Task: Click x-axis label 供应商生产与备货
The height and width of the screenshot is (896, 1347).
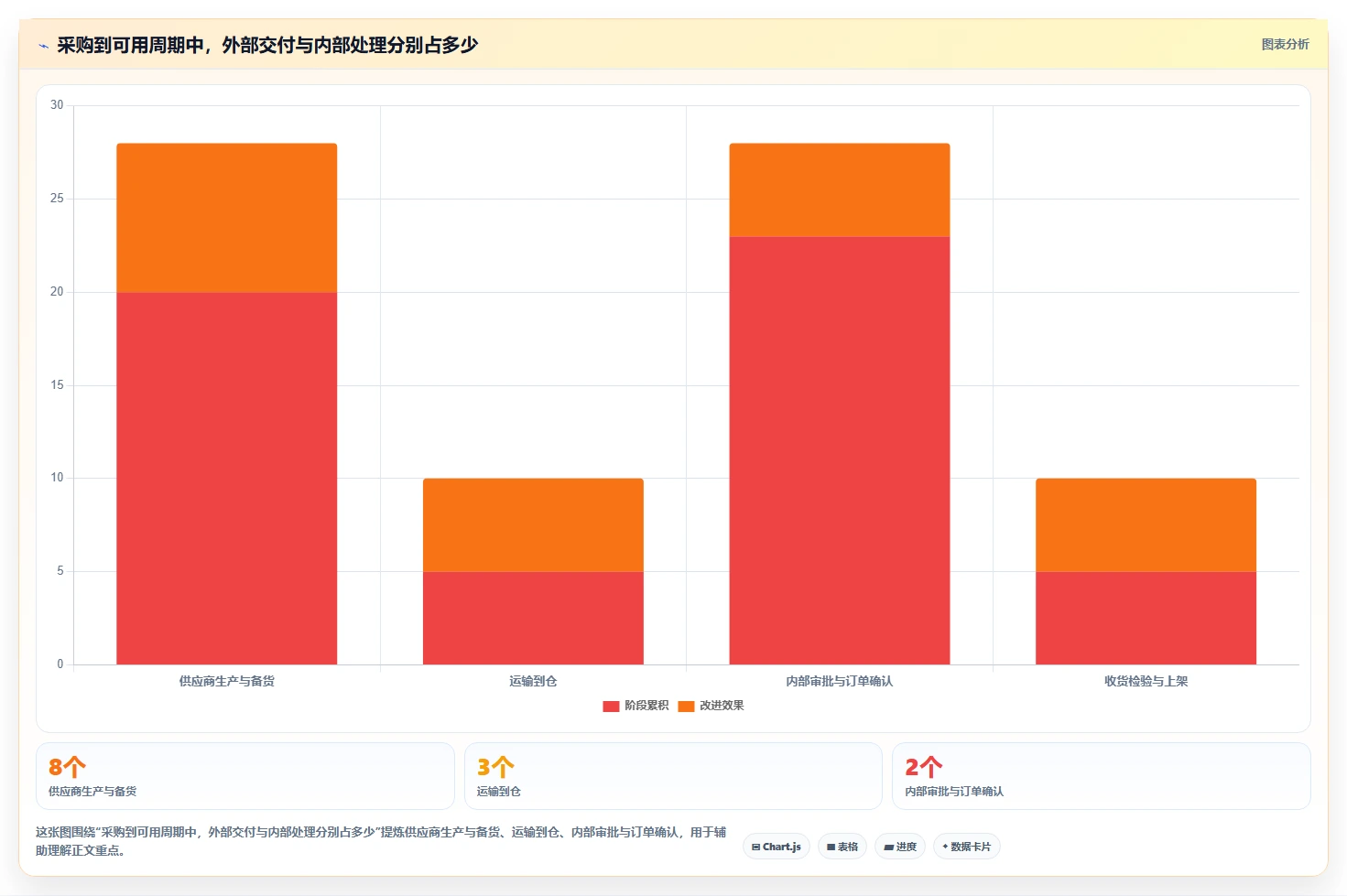Action: 226,681
